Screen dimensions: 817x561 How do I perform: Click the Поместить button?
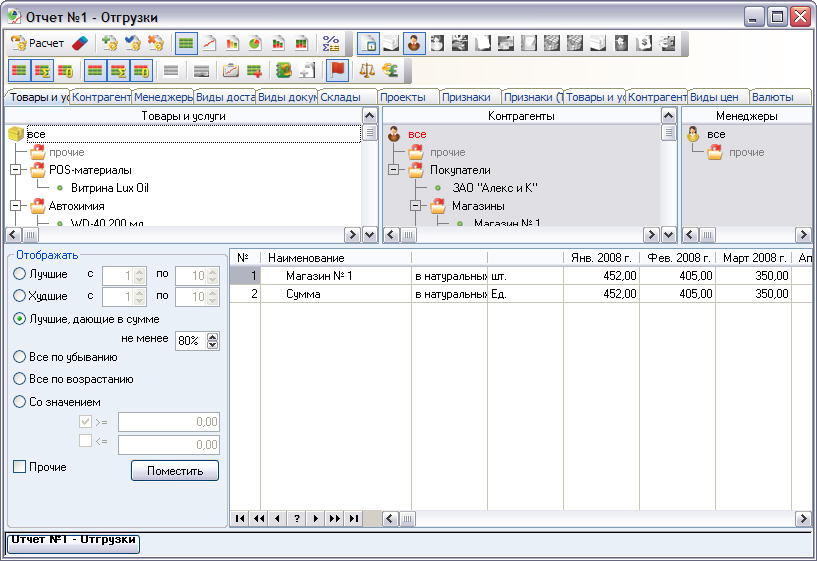point(175,471)
